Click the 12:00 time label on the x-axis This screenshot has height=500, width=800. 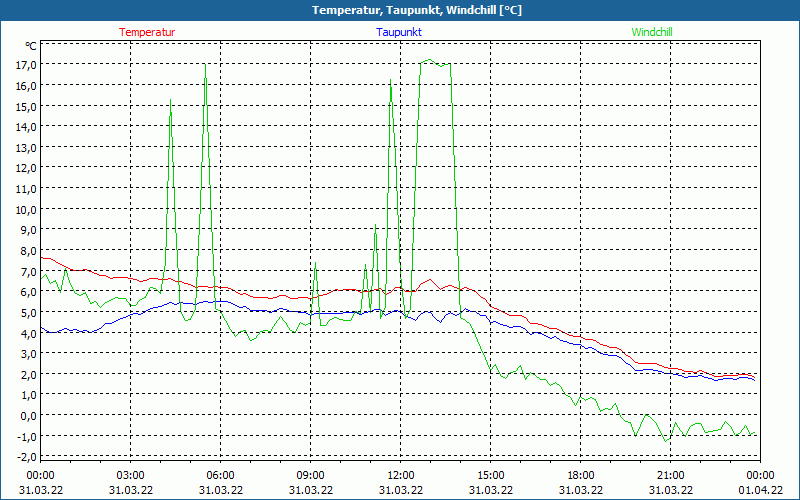(401, 476)
